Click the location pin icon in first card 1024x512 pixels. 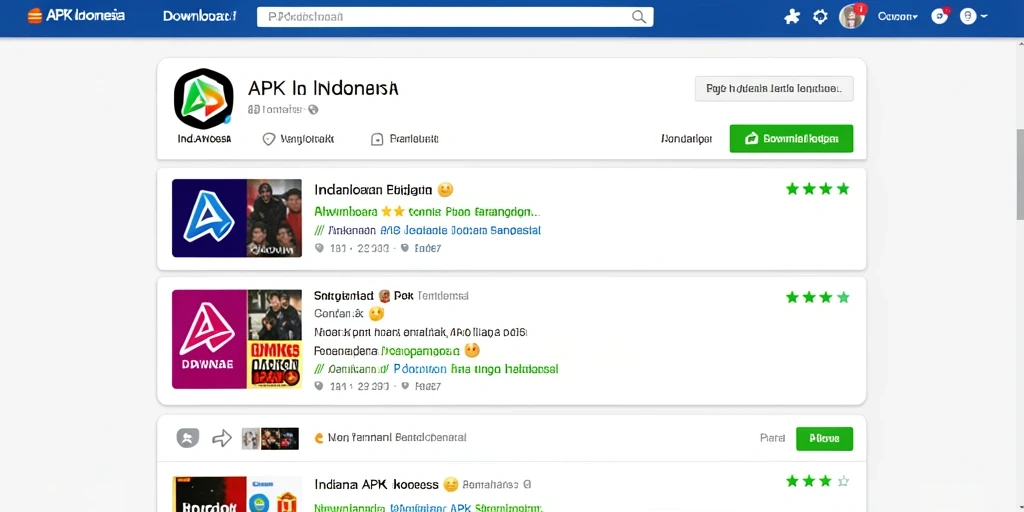tap(319, 248)
